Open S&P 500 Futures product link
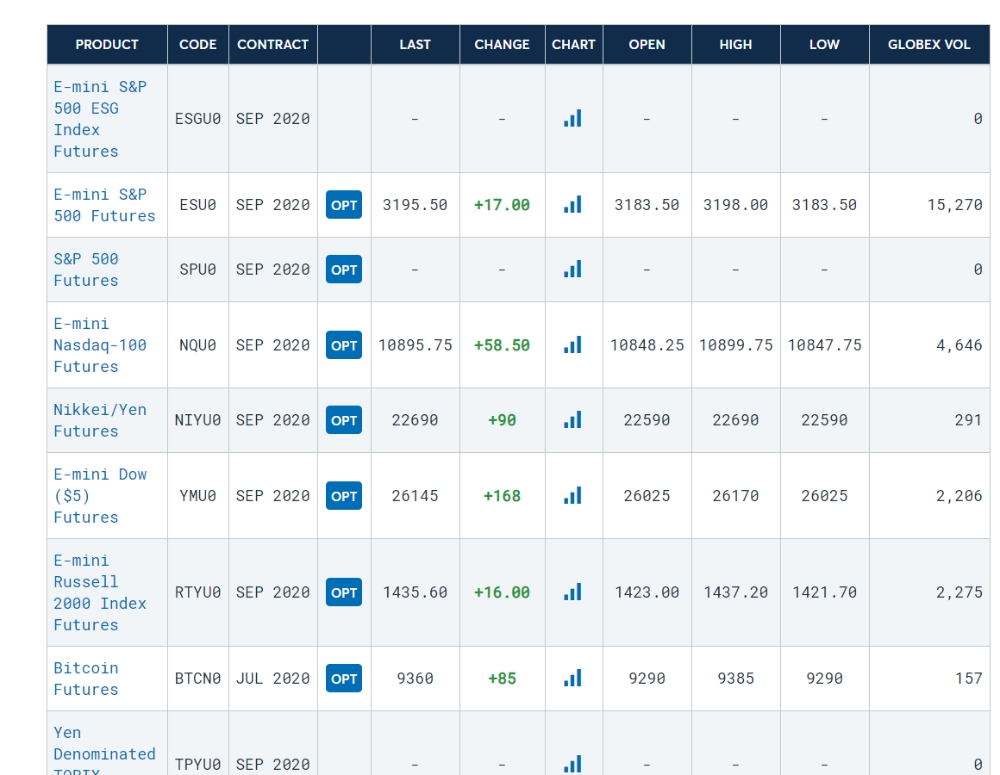The width and height of the screenshot is (1000, 775). coord(86,269)
